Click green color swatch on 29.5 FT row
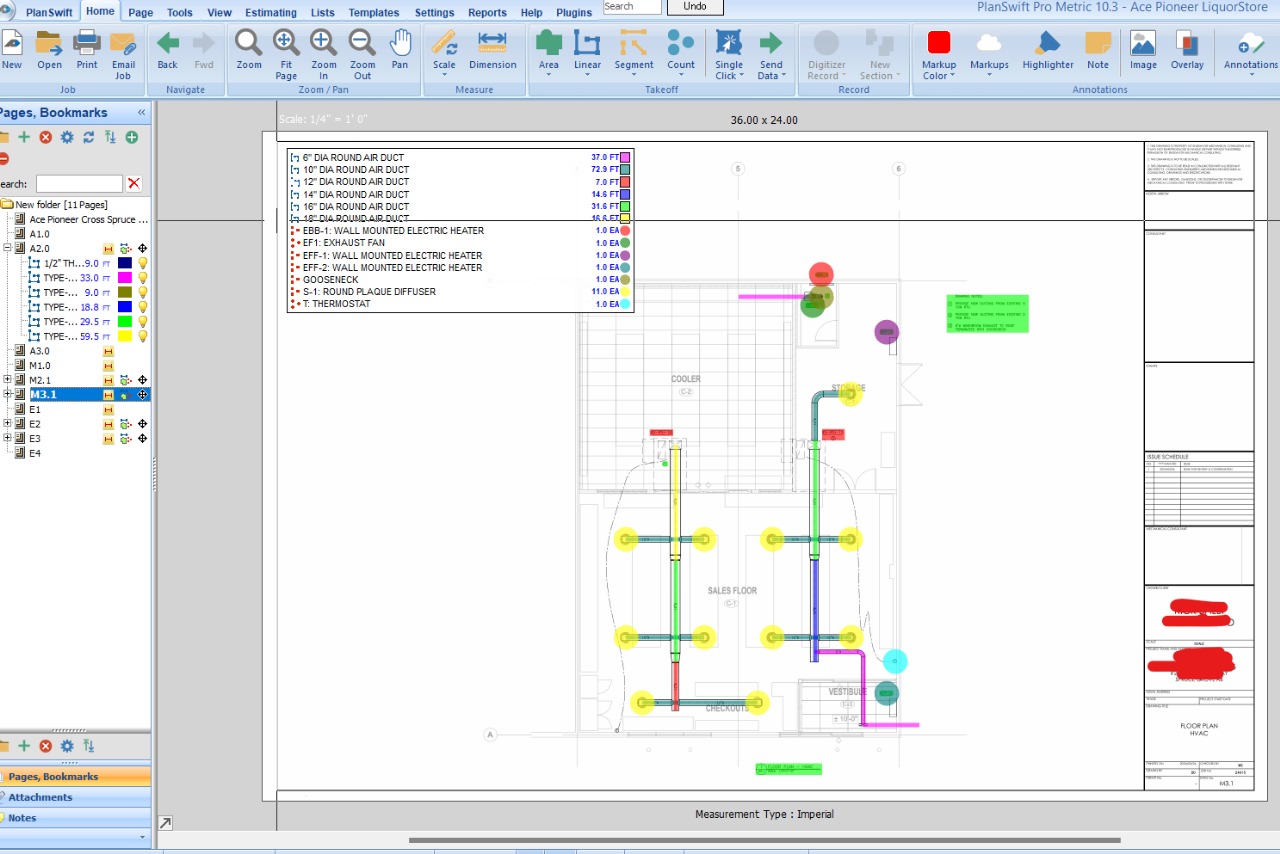The width and height of the screenshot is (1280, 854). point(125,322)
